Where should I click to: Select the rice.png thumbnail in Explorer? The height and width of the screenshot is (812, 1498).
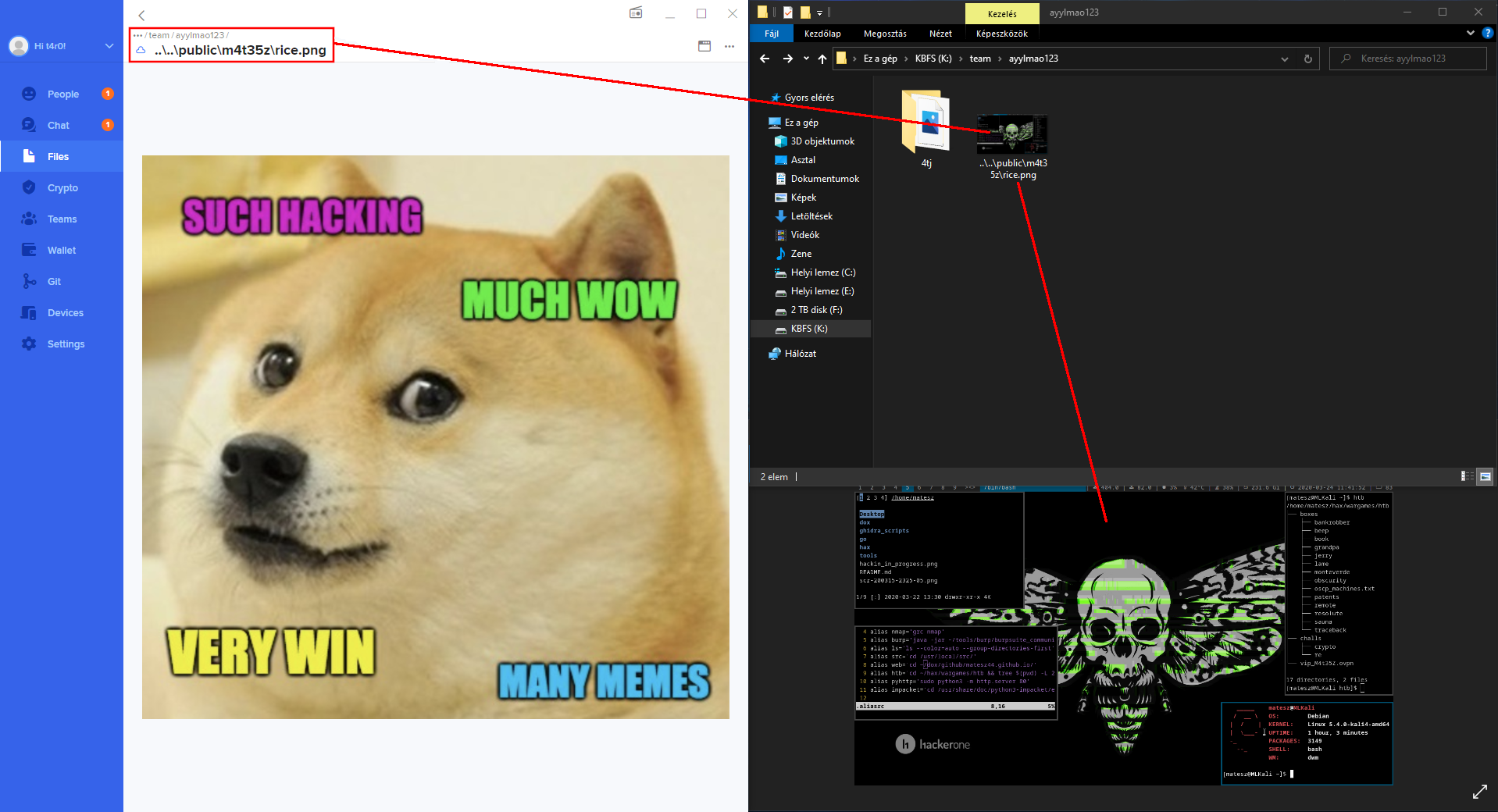tap(1011, 133)
